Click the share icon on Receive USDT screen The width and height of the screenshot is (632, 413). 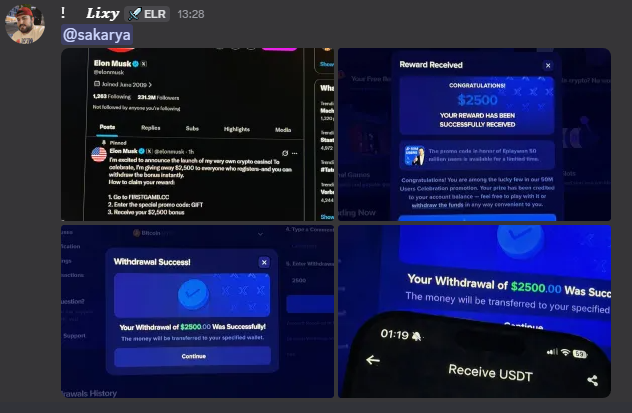click(592, 380)
